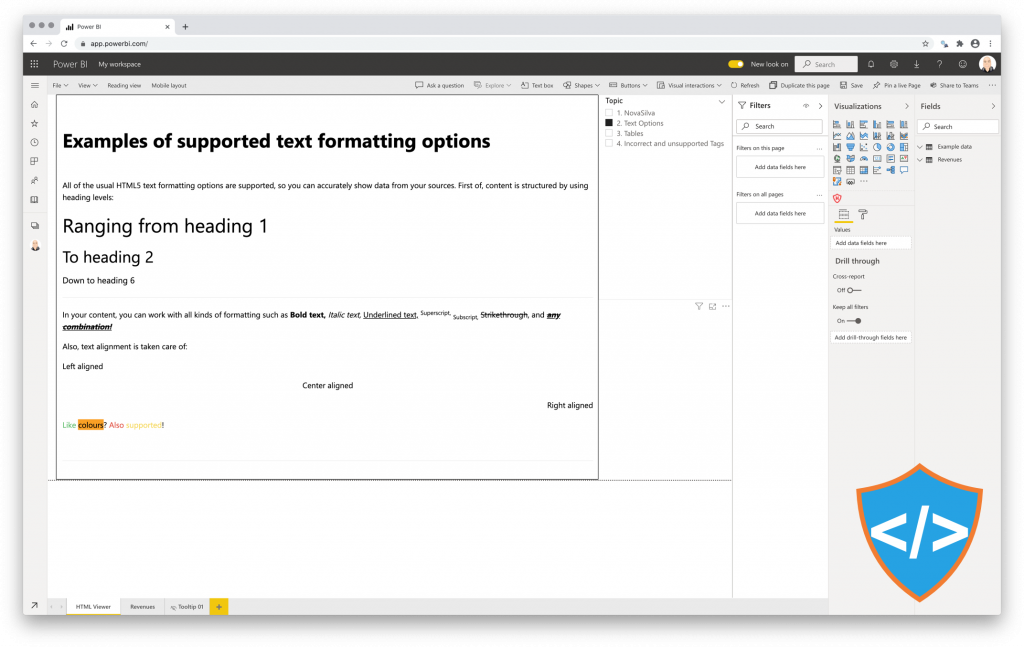Screen dimensions: 1024x647
Task: Collapse the Topic slicer with its chevron
Action: (721, 101)
